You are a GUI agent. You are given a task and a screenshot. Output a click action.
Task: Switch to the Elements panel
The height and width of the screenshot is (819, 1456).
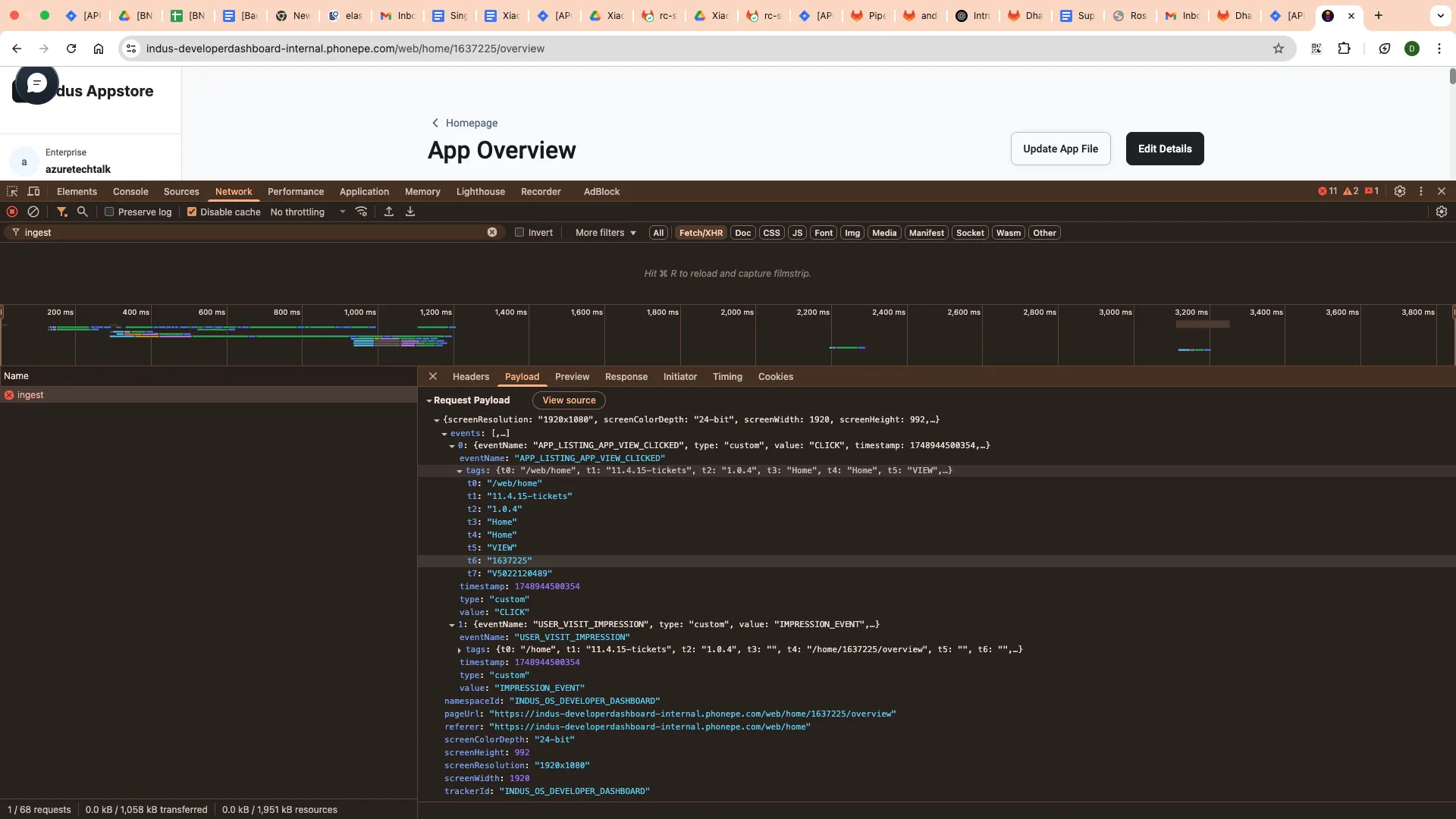[77, 192]
